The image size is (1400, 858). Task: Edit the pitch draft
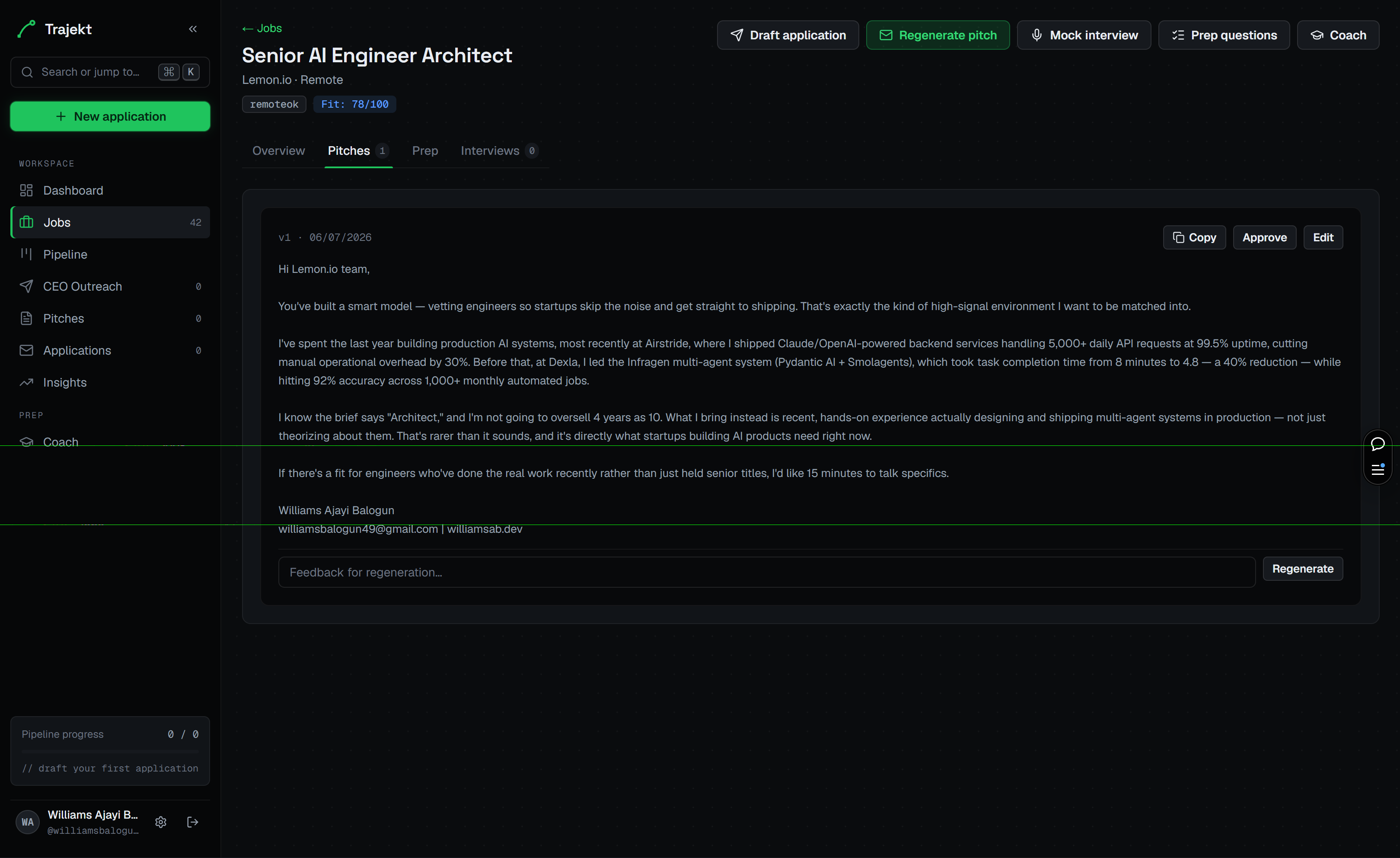tap(1323, 238)
